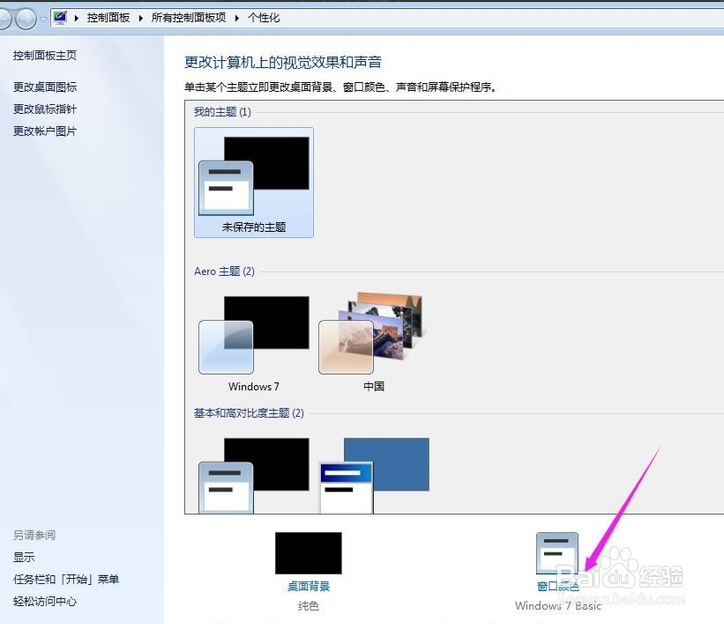Click the 窗口颜色 link text

[x=558, y=587]
